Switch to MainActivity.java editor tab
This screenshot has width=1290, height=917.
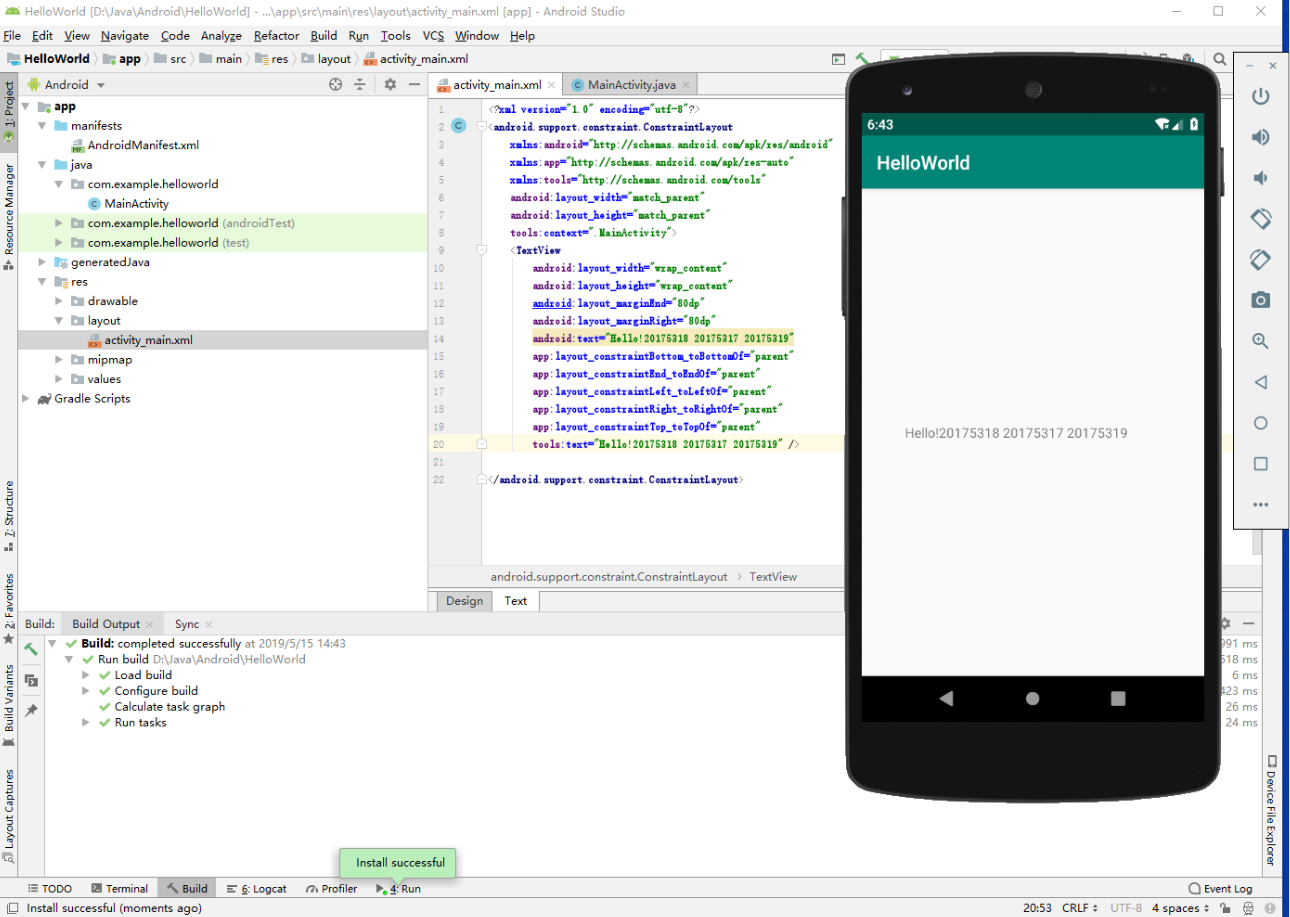click(x=632, y=85)
